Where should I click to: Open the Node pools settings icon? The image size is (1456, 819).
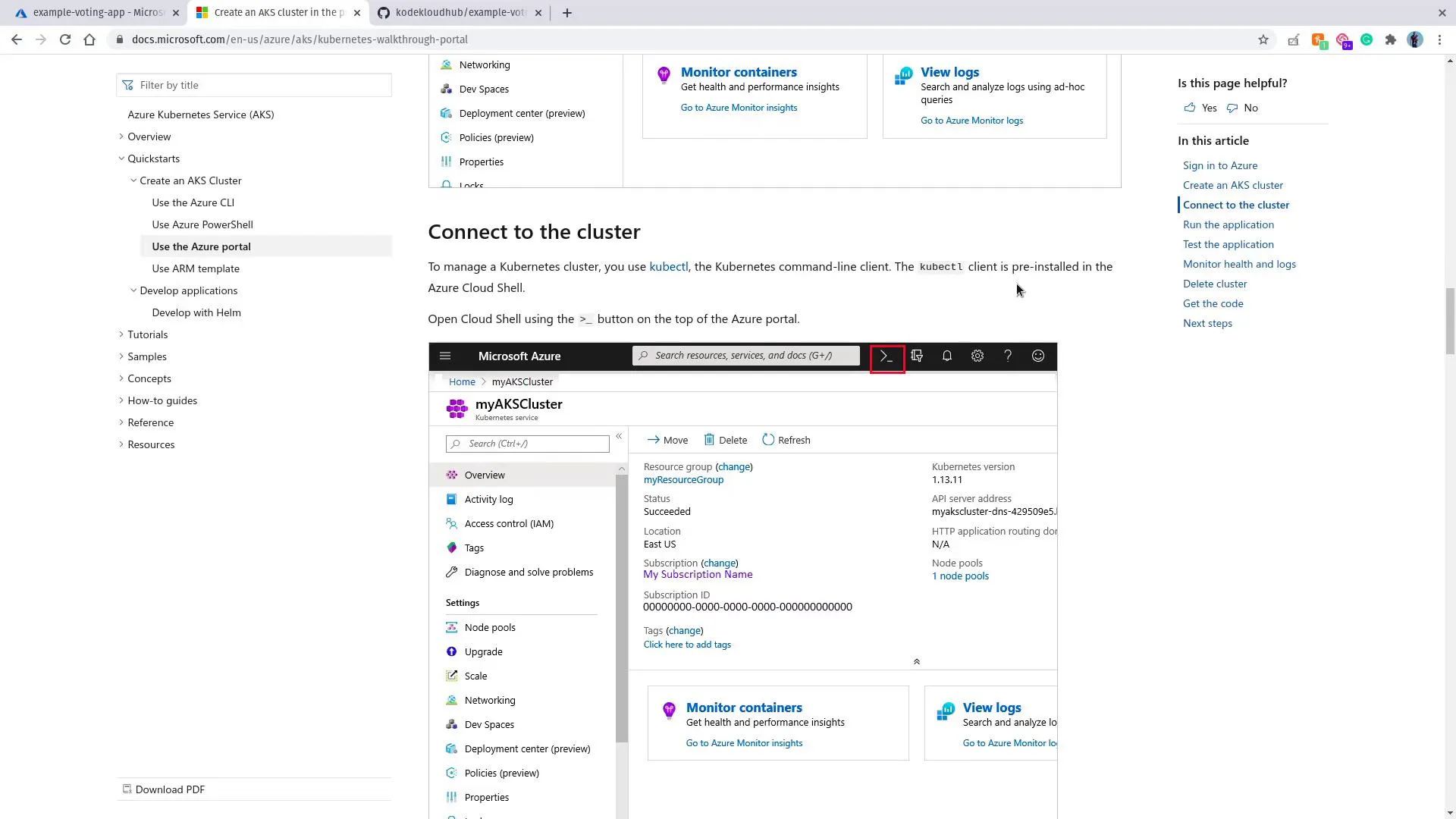point(452,627)
